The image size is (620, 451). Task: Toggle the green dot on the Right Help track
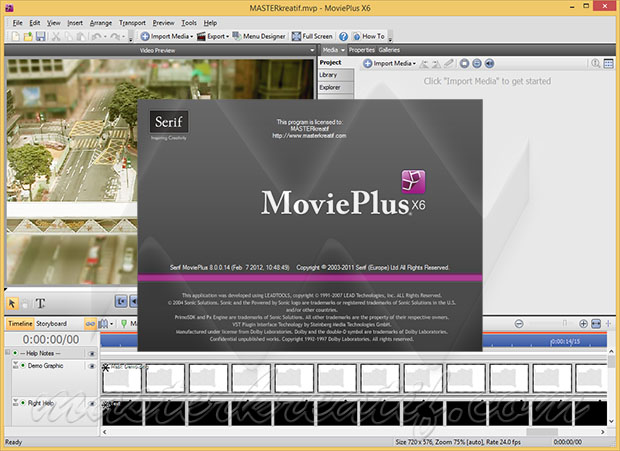[23, 402]
